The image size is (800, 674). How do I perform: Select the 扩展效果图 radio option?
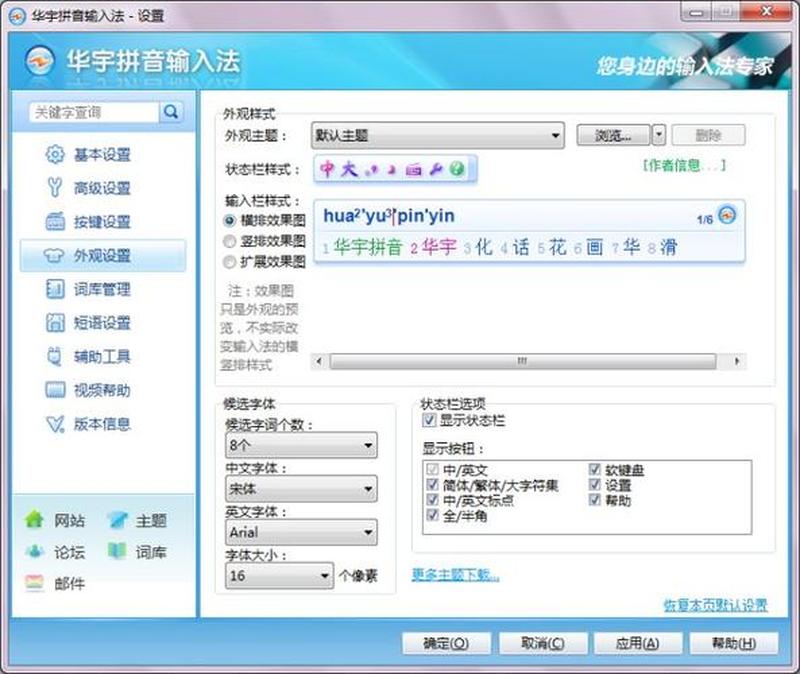[230, 262]
